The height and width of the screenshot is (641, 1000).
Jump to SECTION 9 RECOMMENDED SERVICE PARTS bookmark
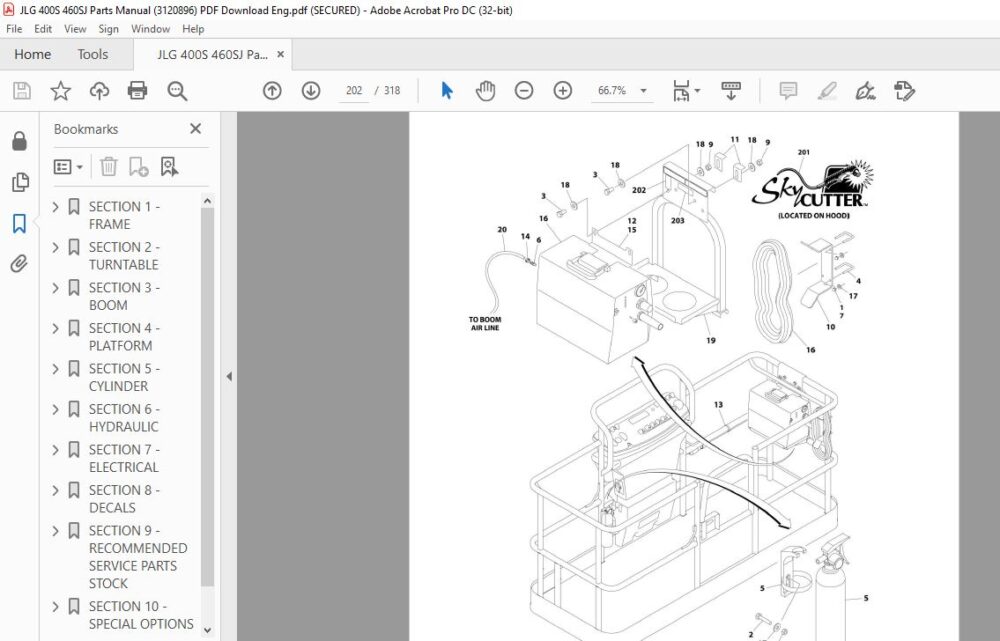coord(138,556)
